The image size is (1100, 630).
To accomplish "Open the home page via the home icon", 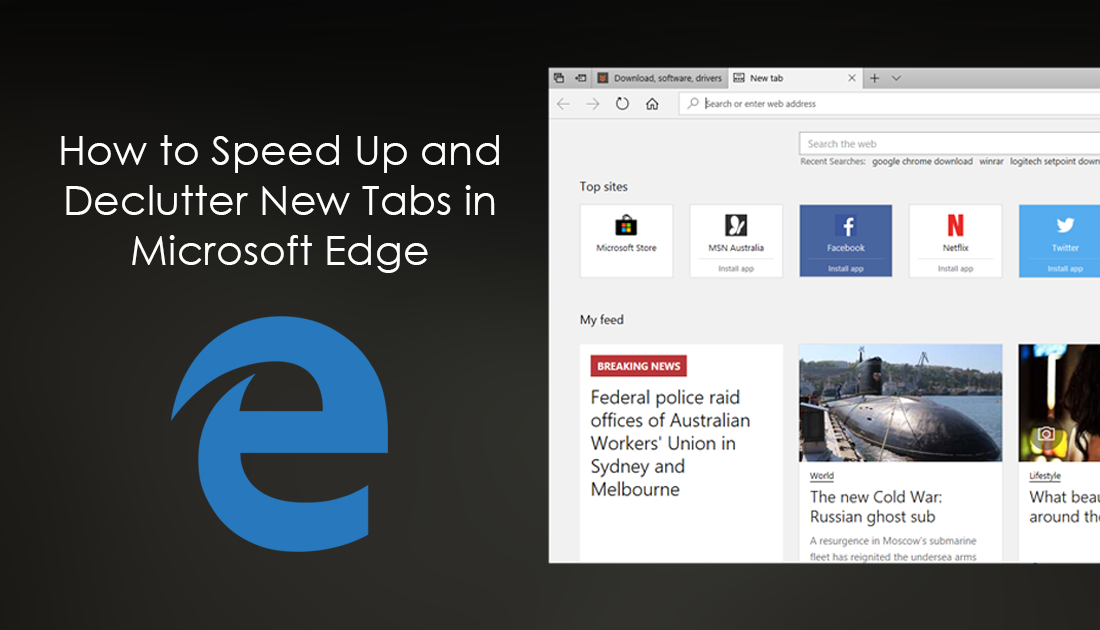I will coord(652,104).
